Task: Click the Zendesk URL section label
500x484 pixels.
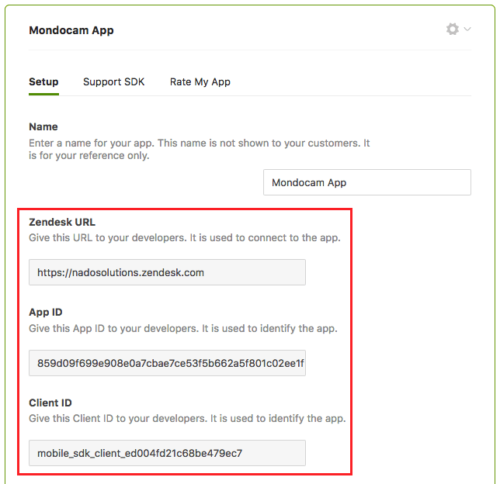Action: pyautogui.click(x=62, y=222)
